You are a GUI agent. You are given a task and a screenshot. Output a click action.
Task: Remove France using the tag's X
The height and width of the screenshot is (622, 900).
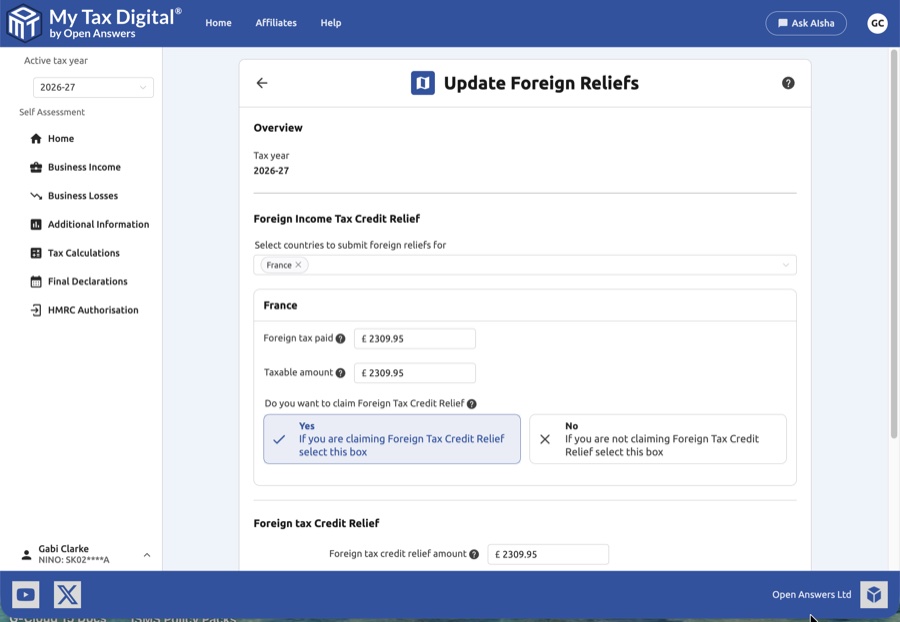(x=295, y=264)
